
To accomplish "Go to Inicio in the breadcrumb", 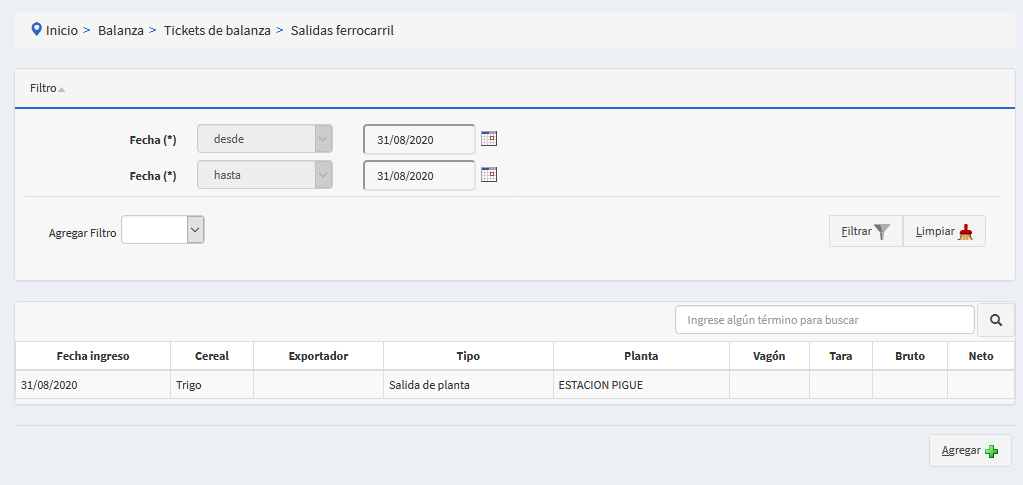I will [x=61, y=31].
